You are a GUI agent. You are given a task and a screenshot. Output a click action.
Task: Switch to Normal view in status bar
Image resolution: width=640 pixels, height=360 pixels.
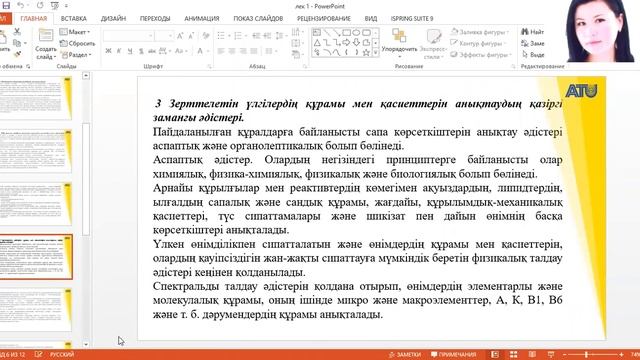(x=495, y=354)
